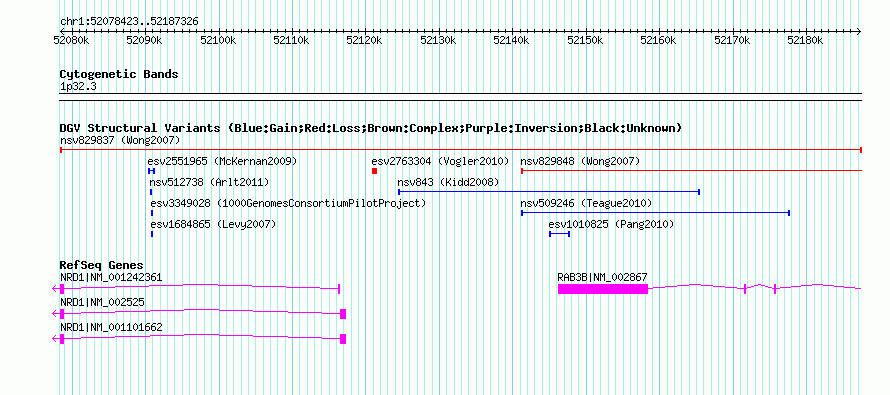Click the esv2763304 (Vogler2010) label
Screen dimensions: 890x395
pos(440,161)
